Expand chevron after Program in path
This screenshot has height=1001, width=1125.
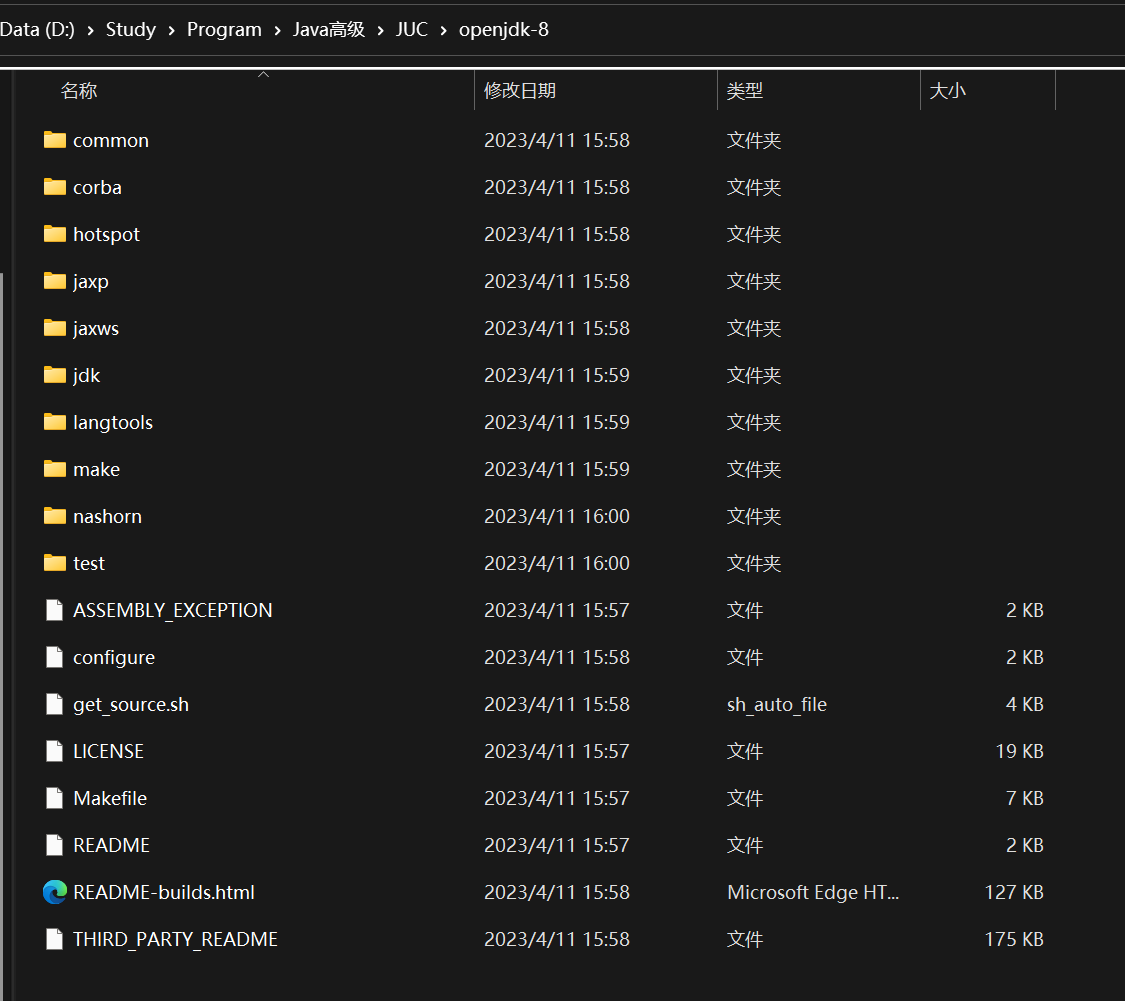278,30
